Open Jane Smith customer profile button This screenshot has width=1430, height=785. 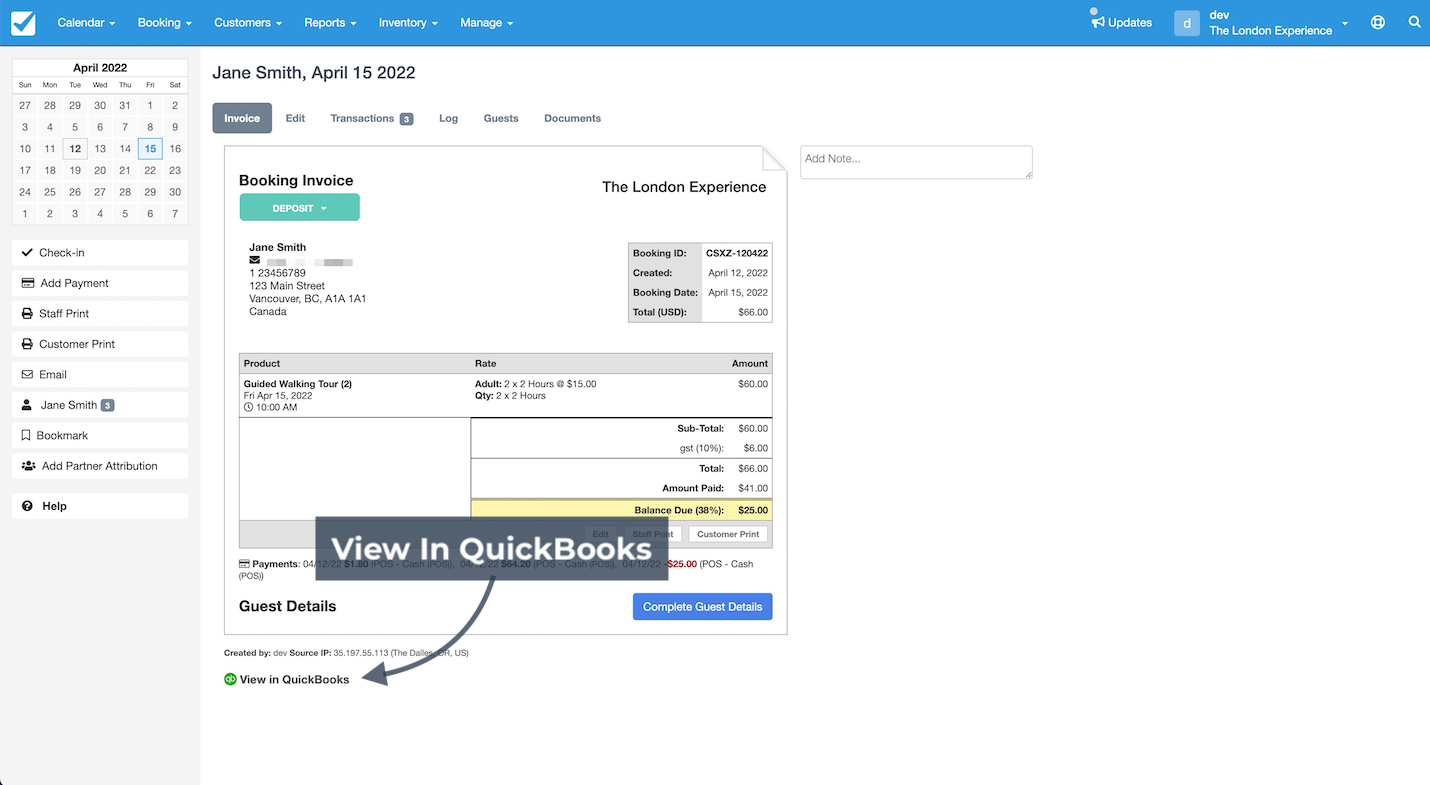point(100,405)
